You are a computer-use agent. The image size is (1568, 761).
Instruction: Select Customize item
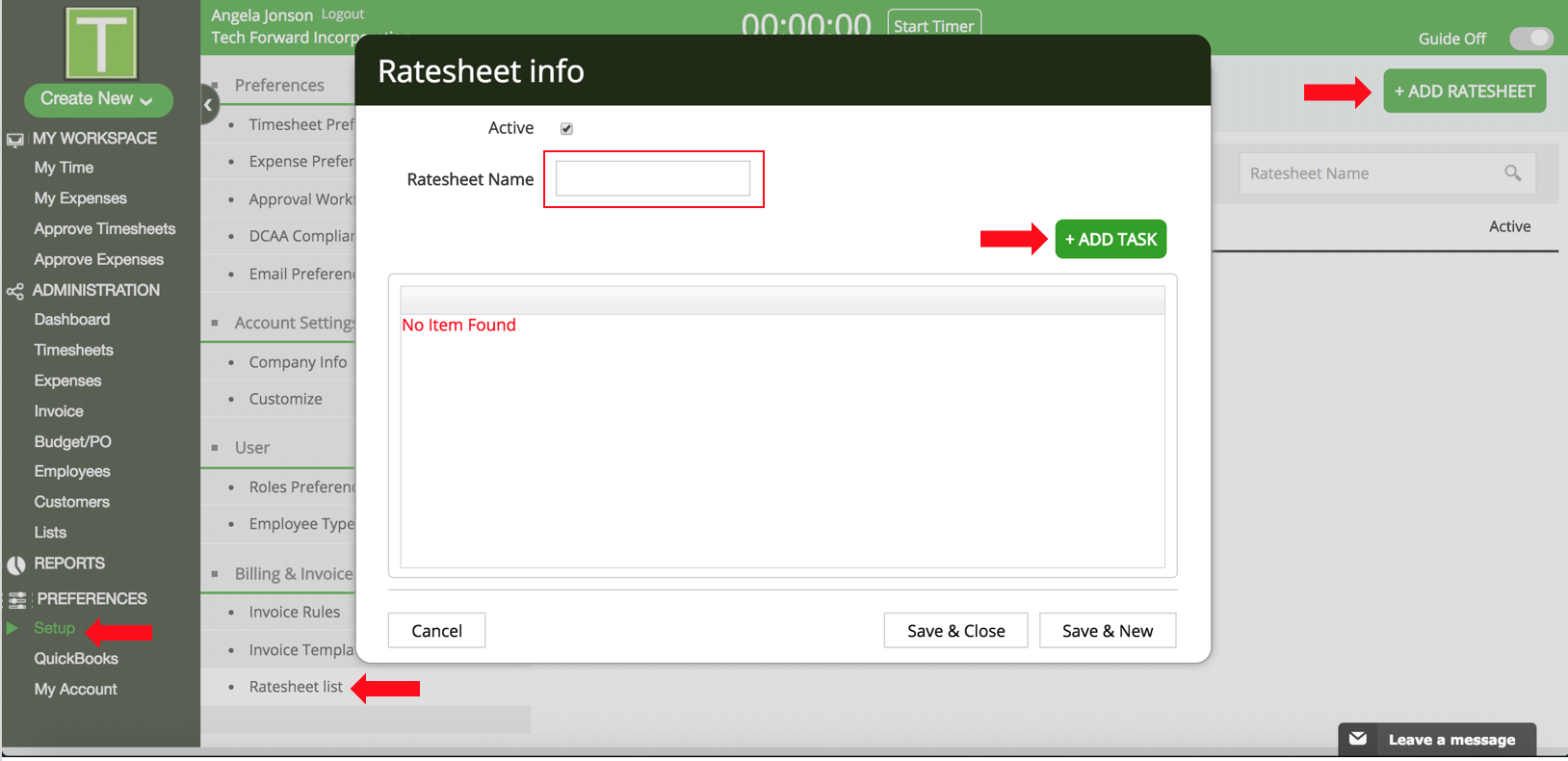[285, 399]
